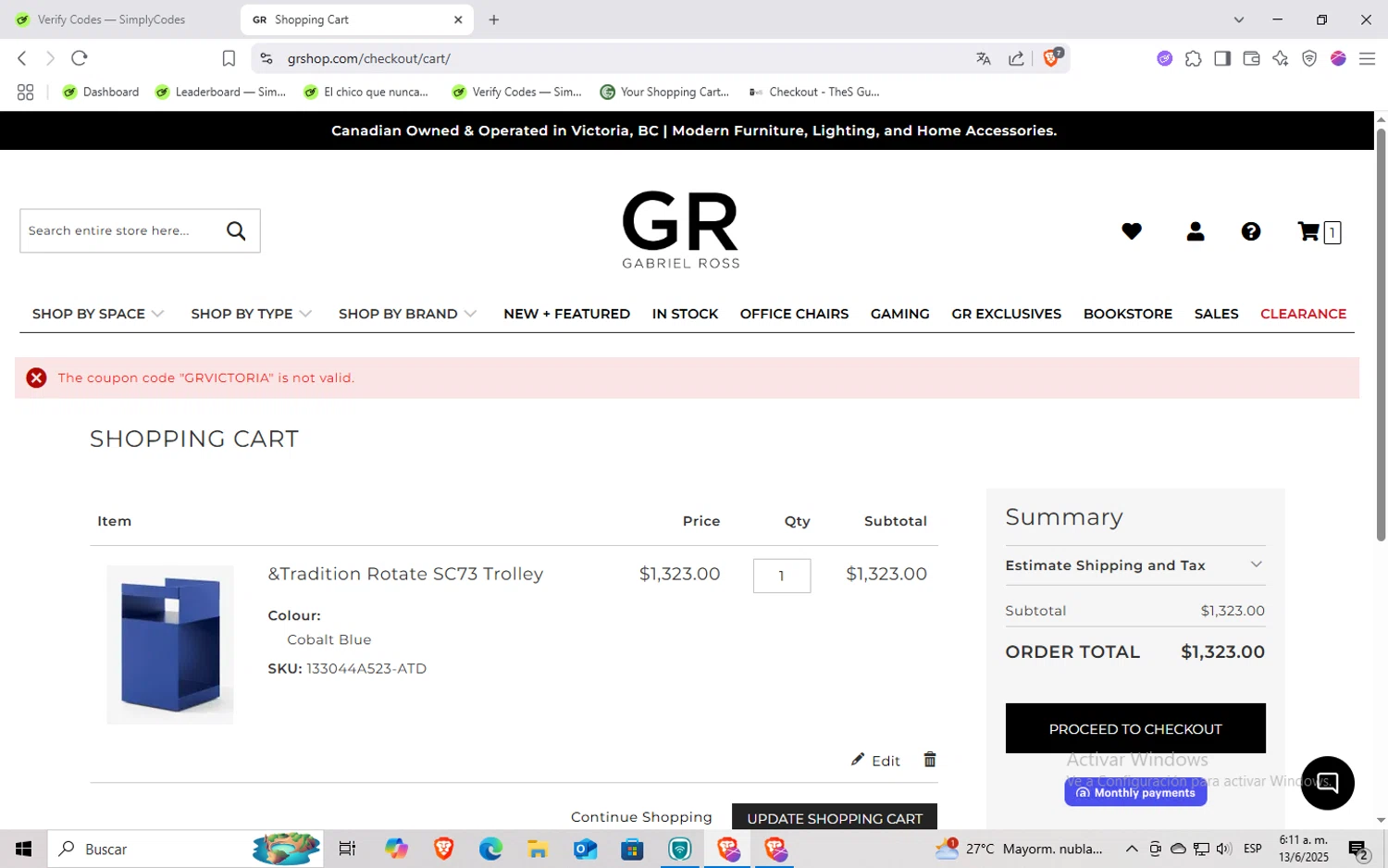1388x868 pixels.
Task: Click Proceed to Checkout button
Action: point(1135,728)
